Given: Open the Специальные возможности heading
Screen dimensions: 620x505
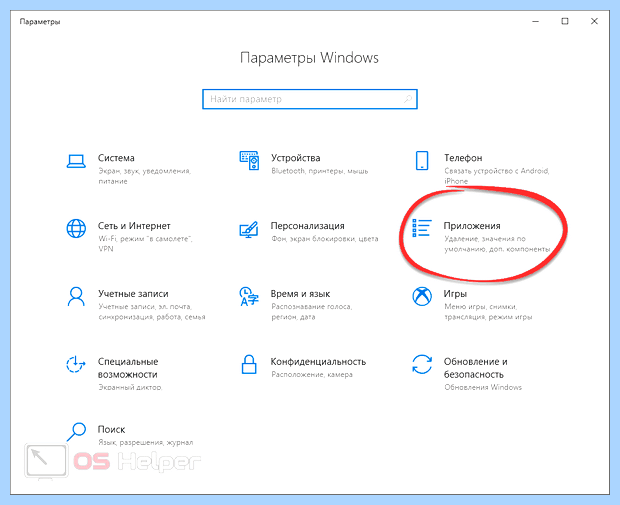Looking at the screenshot, I should point(128,368).
